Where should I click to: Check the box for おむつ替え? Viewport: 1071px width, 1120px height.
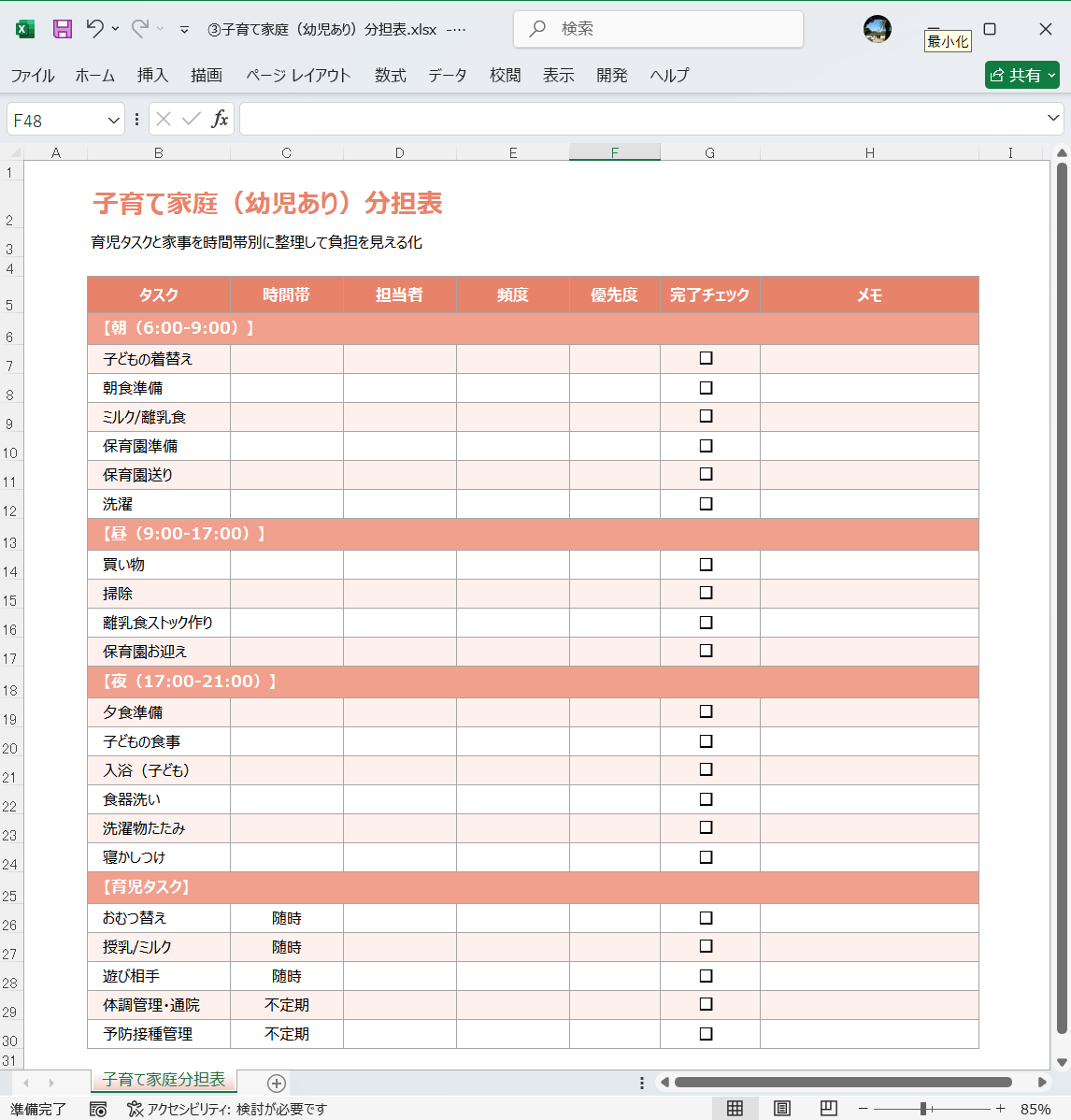707,918
